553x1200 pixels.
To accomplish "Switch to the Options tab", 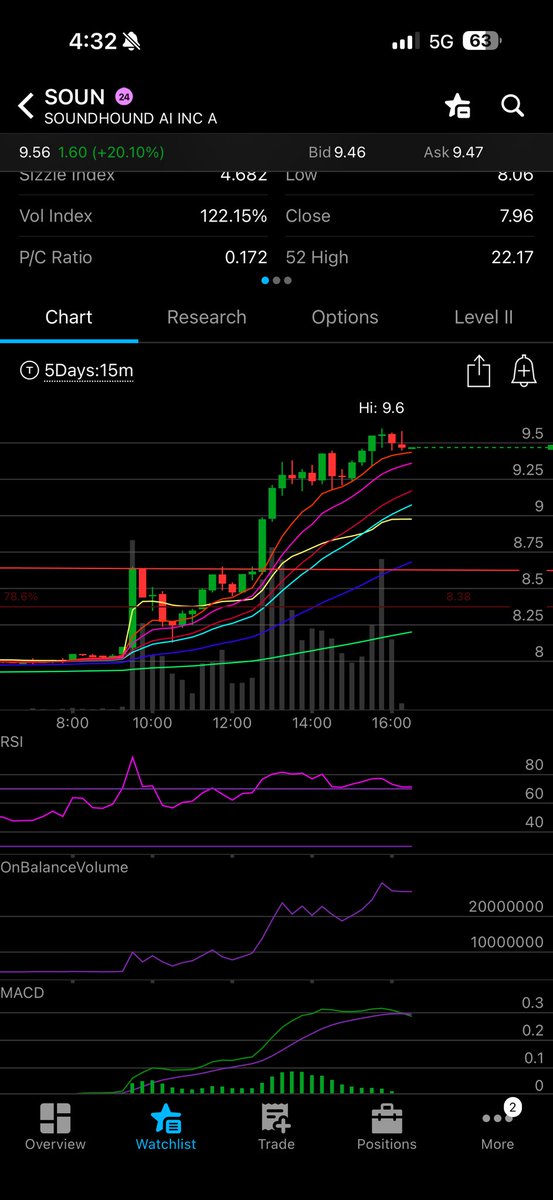I will coord(345,317).
